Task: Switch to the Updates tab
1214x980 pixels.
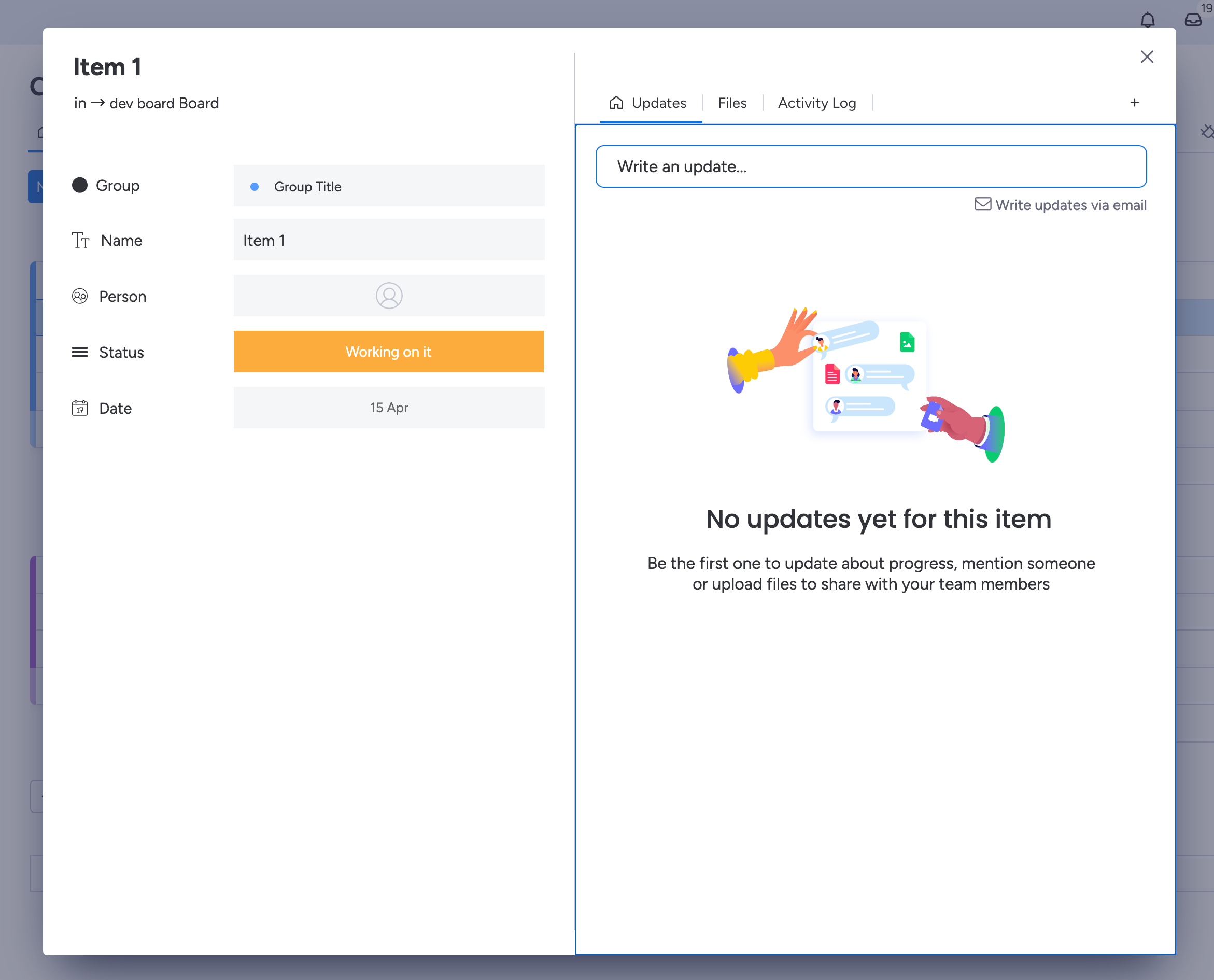Action: coord(648,103)
